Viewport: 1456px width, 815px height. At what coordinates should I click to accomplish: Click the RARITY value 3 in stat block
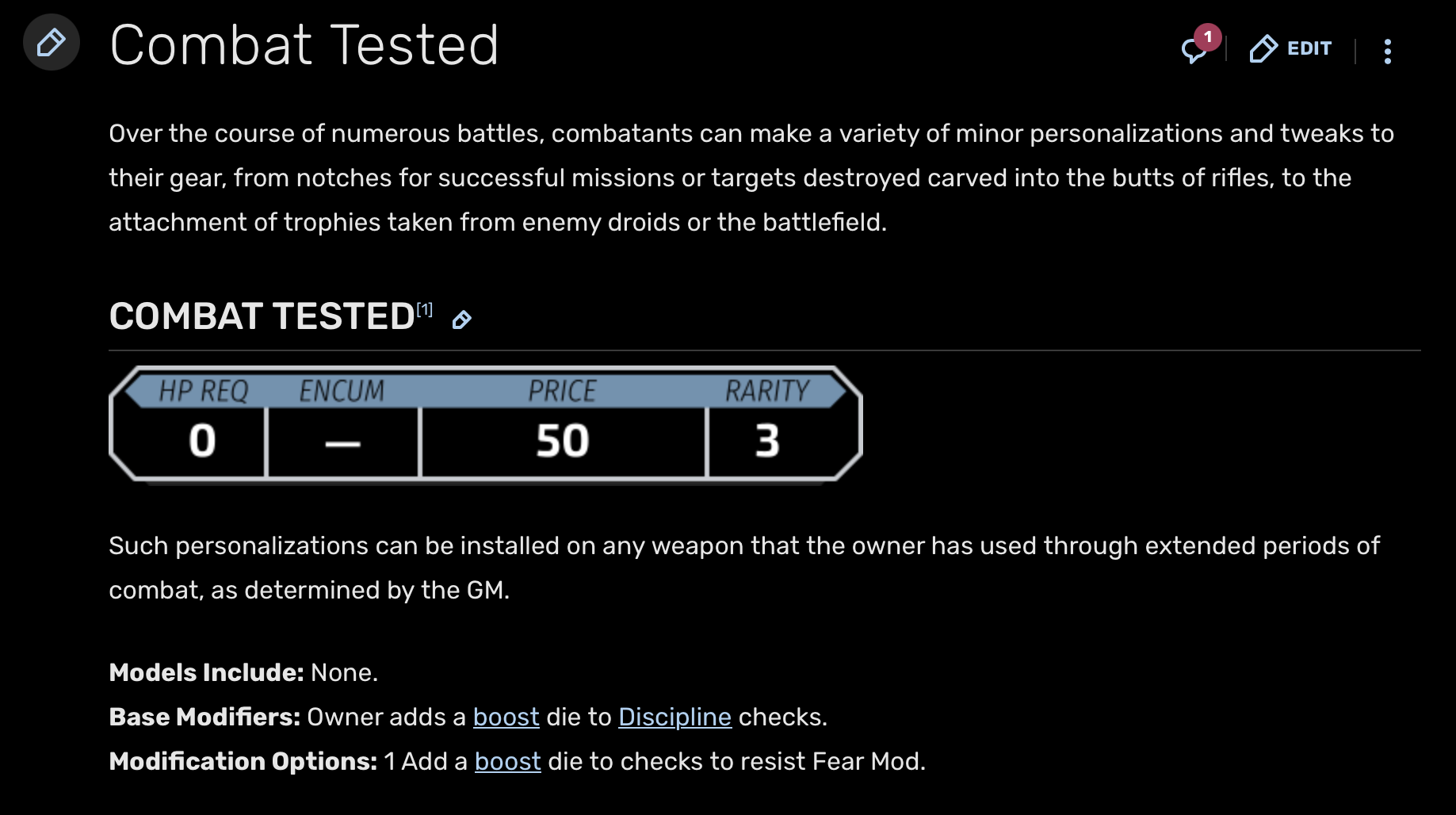(767, 441)
